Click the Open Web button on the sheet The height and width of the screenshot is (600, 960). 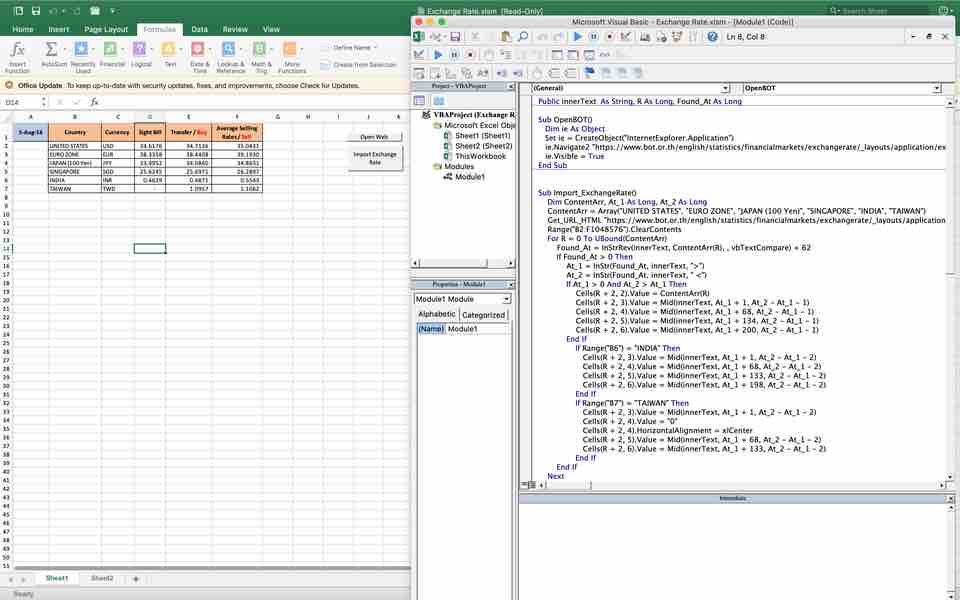point(374,137)
